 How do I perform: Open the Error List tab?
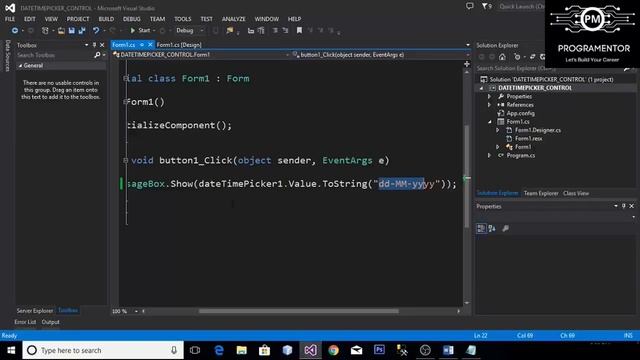25,322
